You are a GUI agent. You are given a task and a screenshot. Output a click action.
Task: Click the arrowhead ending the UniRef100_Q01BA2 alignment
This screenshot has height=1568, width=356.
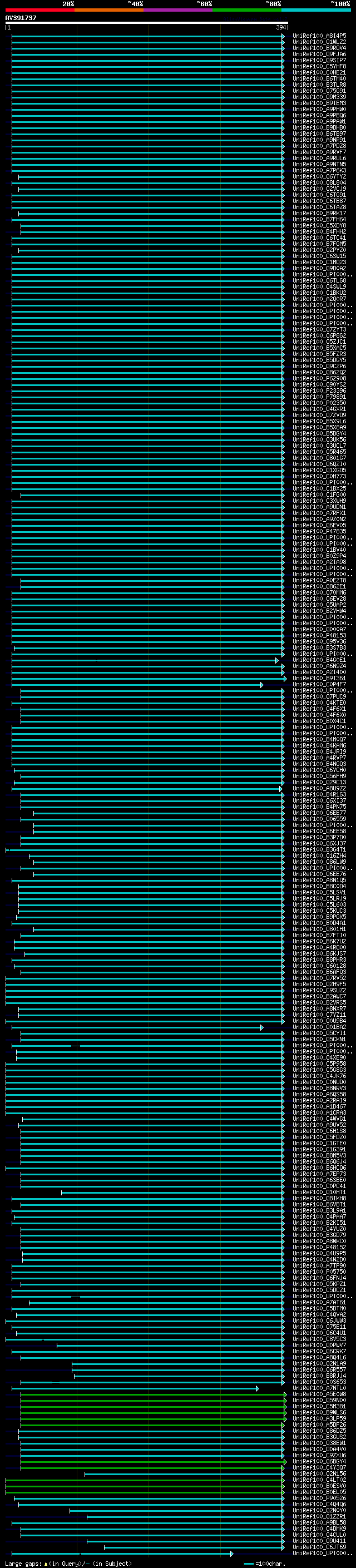pyautogui.click(x=261, y=1027)
